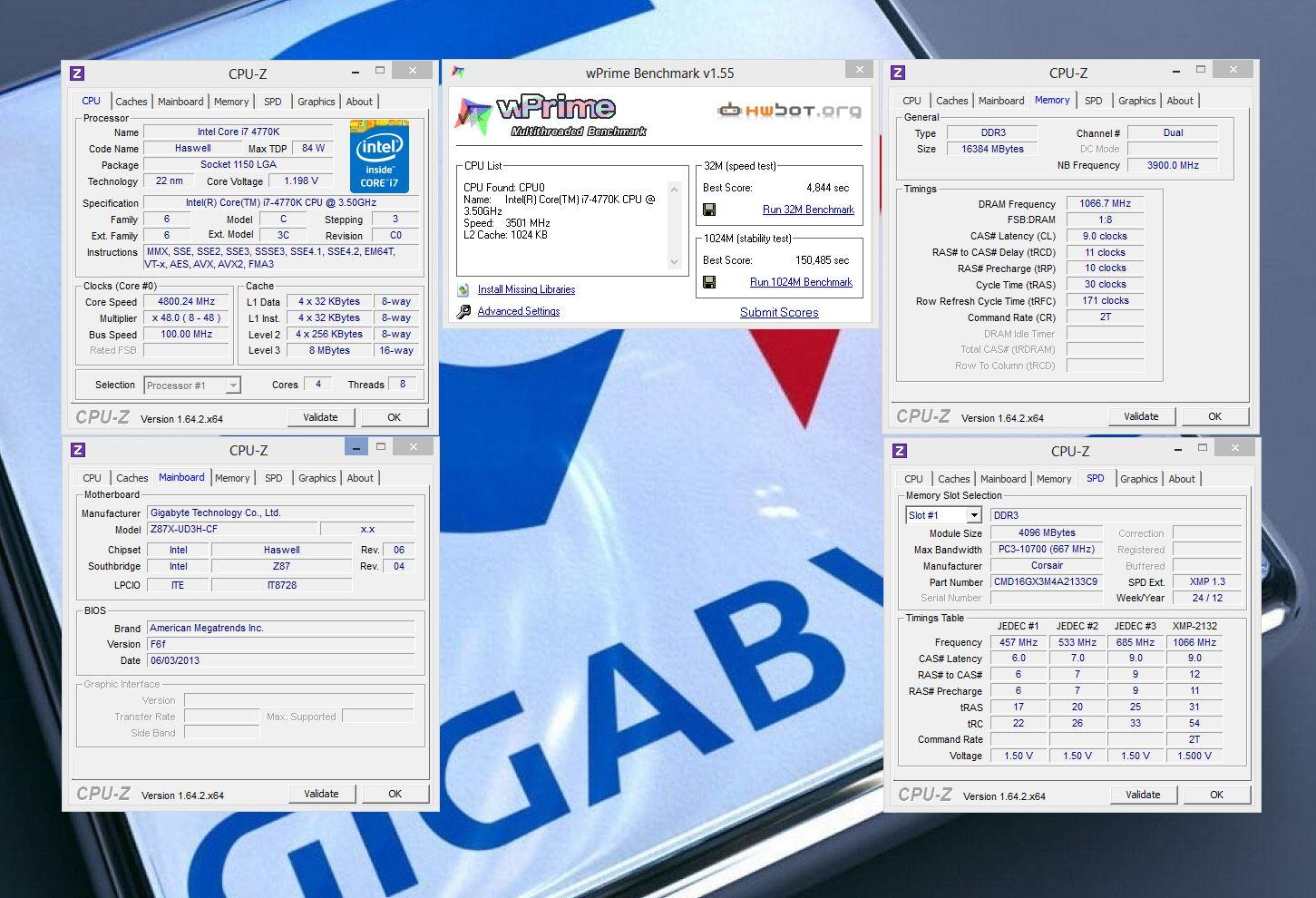Viewport: 1316px width, 898px height.
Task: Click OK in the Mainboard window
Action: [x=395, y=794]
